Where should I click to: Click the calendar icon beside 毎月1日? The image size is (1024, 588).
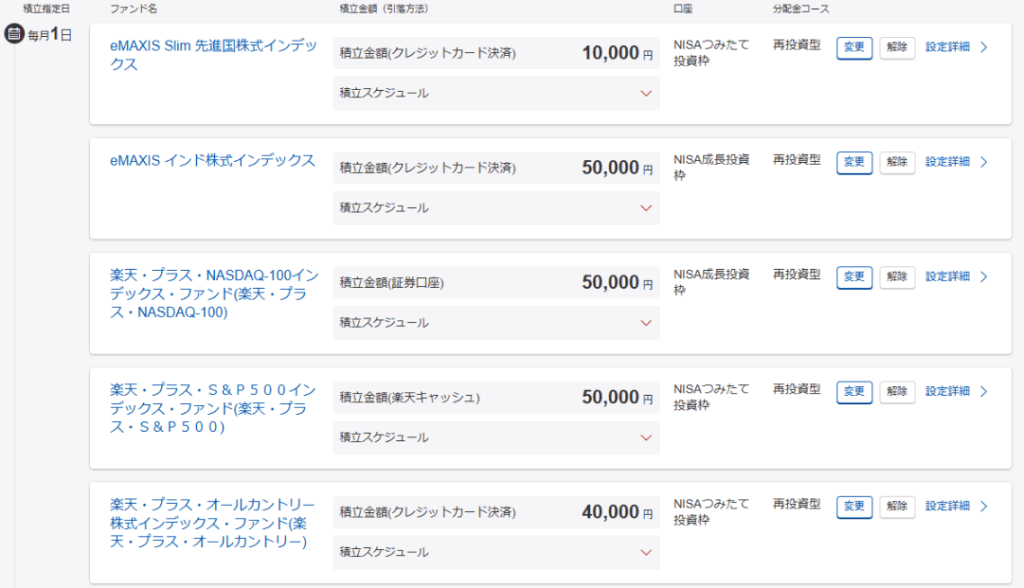(14, 34)
